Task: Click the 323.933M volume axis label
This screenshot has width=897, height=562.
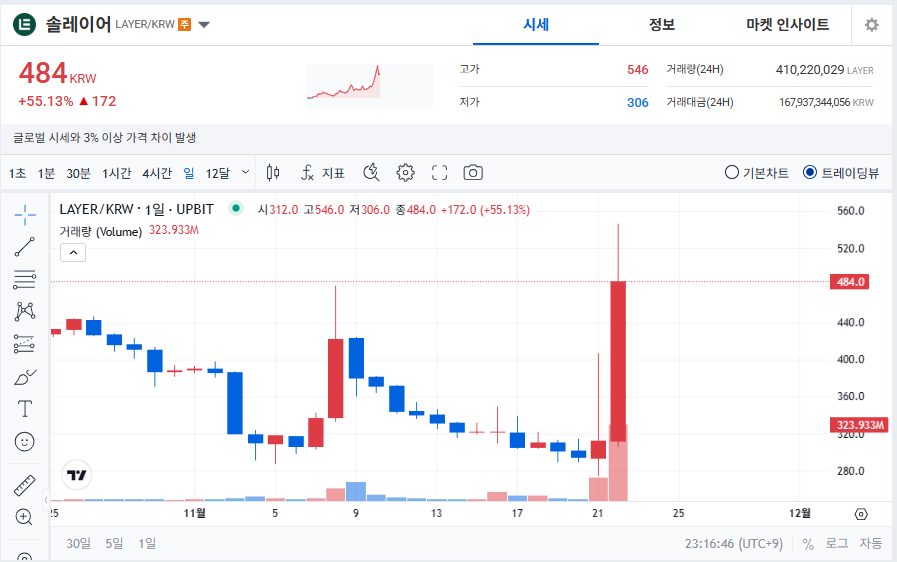Action: point(859,425)
